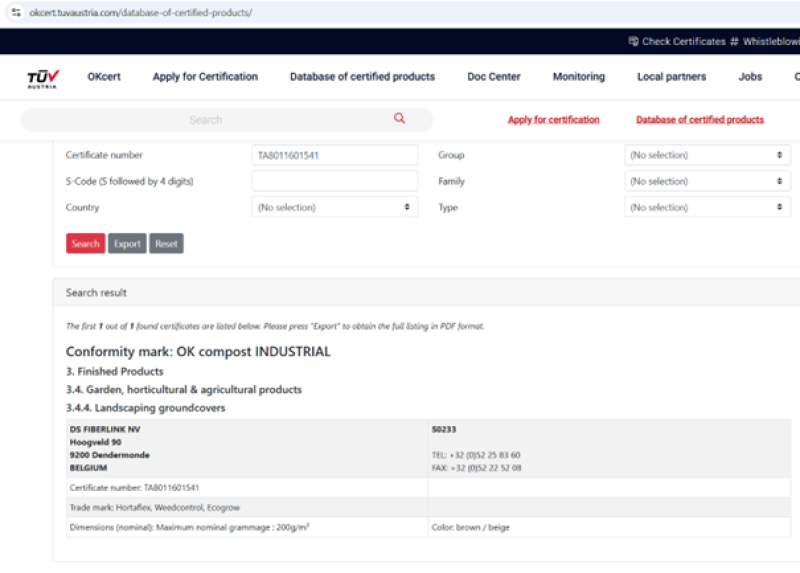Click the site Search input field

(x=227, y=120)
